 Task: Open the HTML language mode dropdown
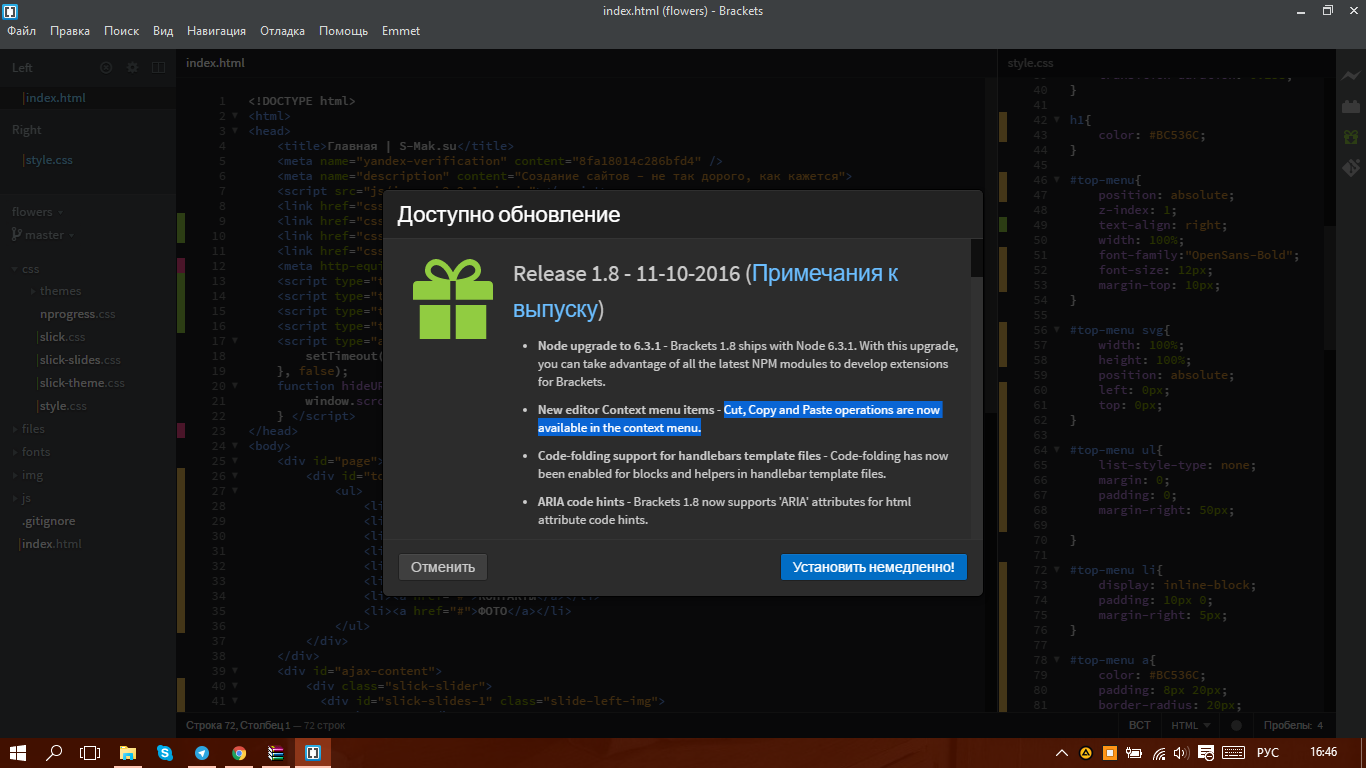[x=1191, y=725]
